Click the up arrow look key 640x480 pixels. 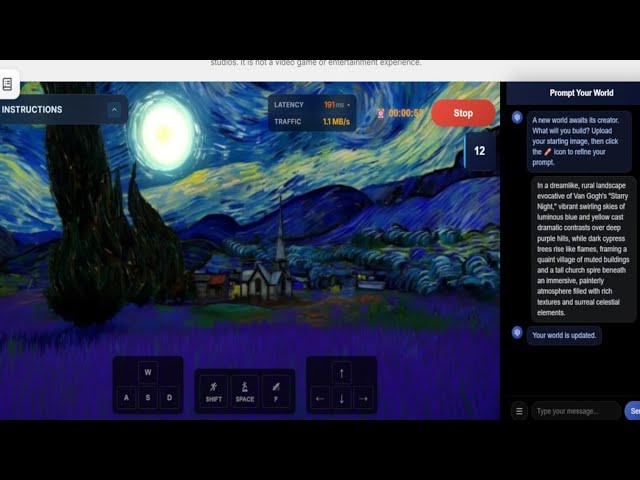point(342,373)
